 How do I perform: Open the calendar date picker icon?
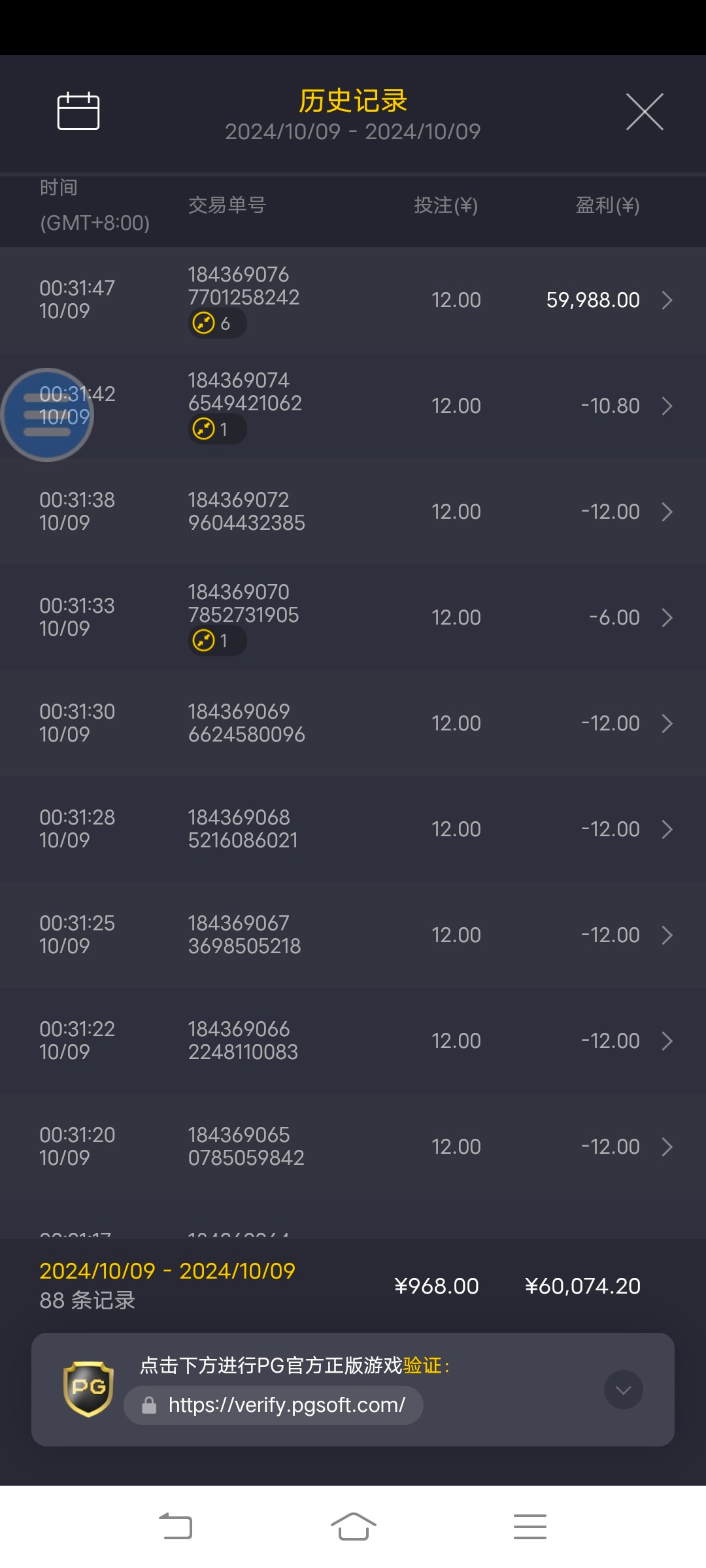pos(78,111)
